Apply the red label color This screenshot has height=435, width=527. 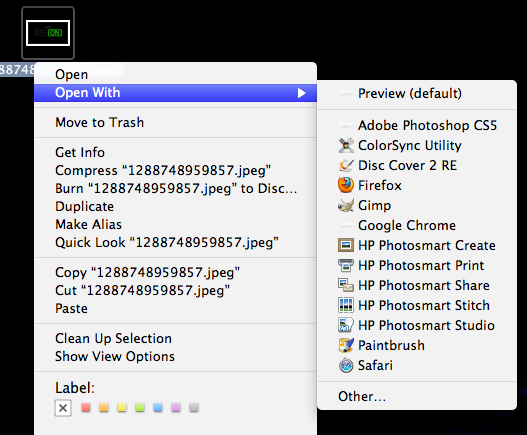(86, 408)
